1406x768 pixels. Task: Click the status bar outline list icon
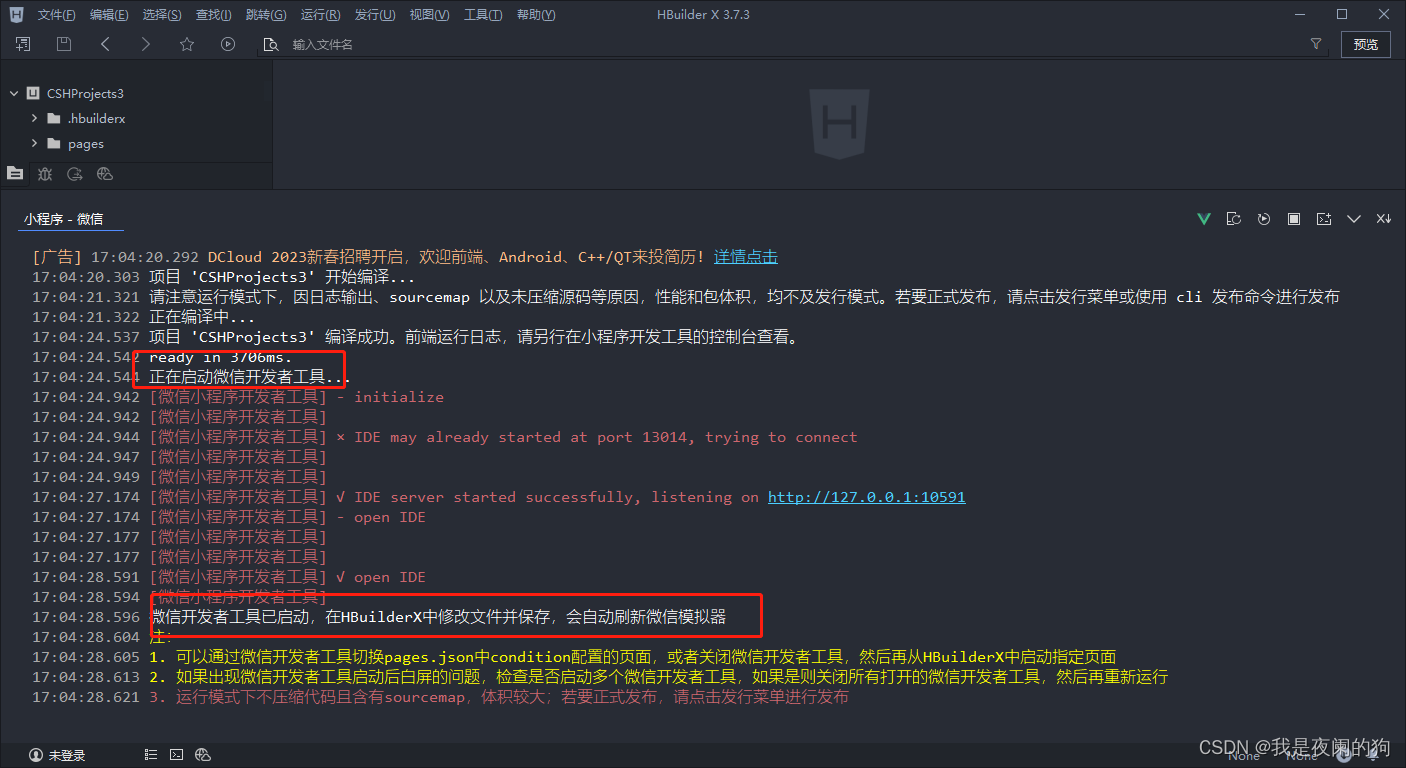(x=151, y=755)
